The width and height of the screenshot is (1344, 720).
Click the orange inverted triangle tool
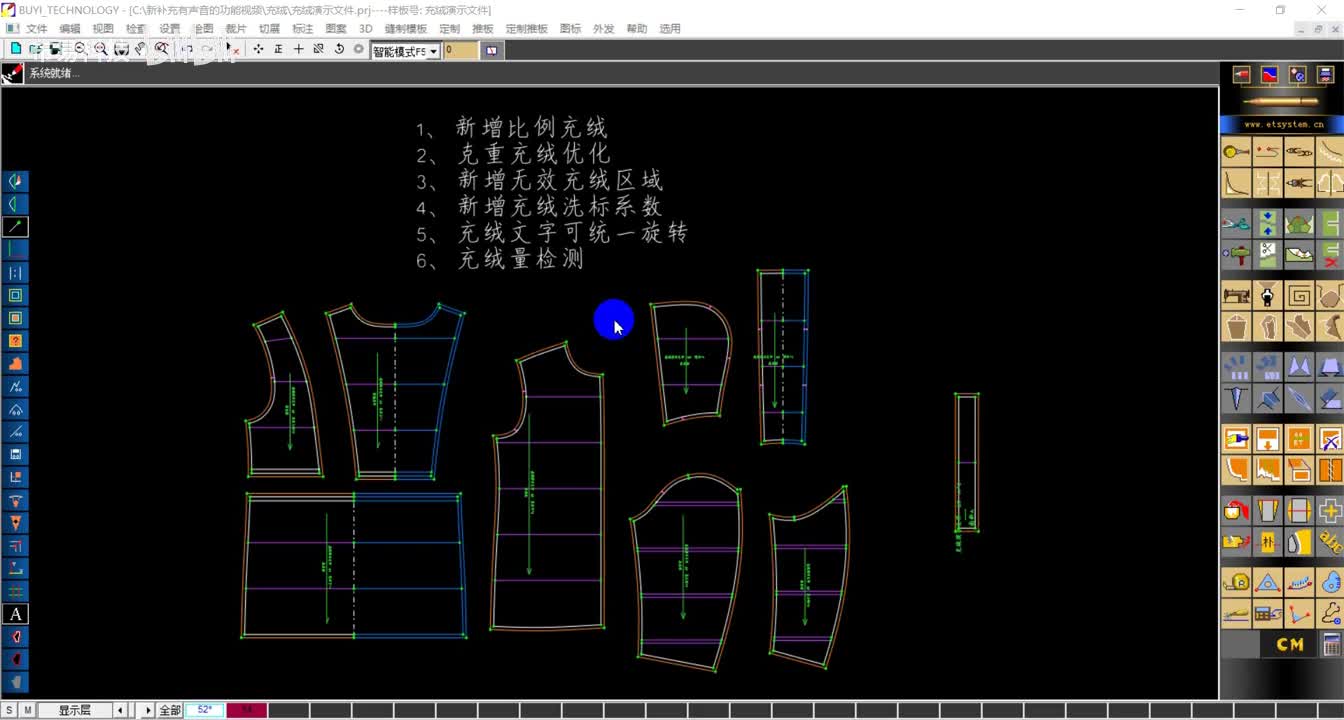click(16, 523)
